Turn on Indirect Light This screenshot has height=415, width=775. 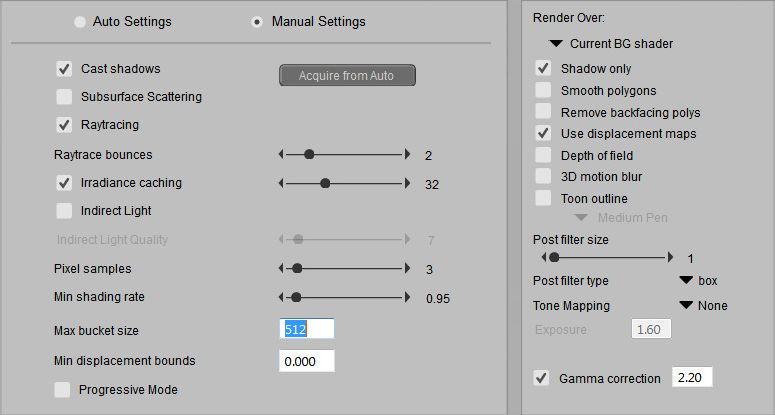coord(64,211)
